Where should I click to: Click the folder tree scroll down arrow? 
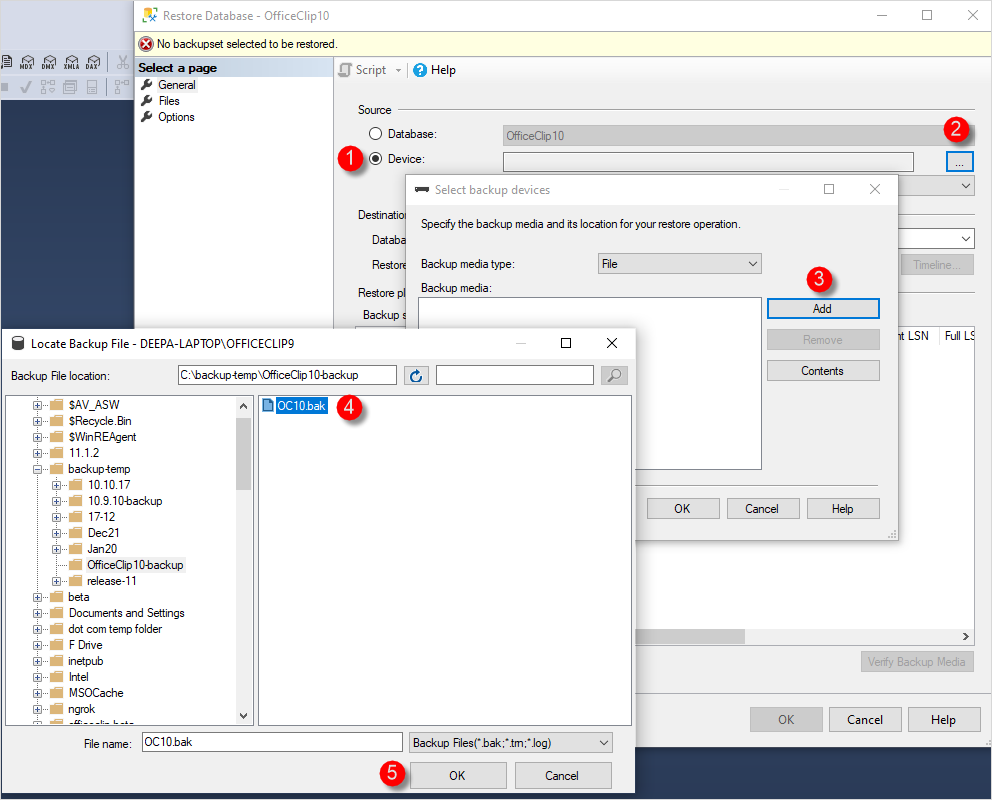point(244,716)
